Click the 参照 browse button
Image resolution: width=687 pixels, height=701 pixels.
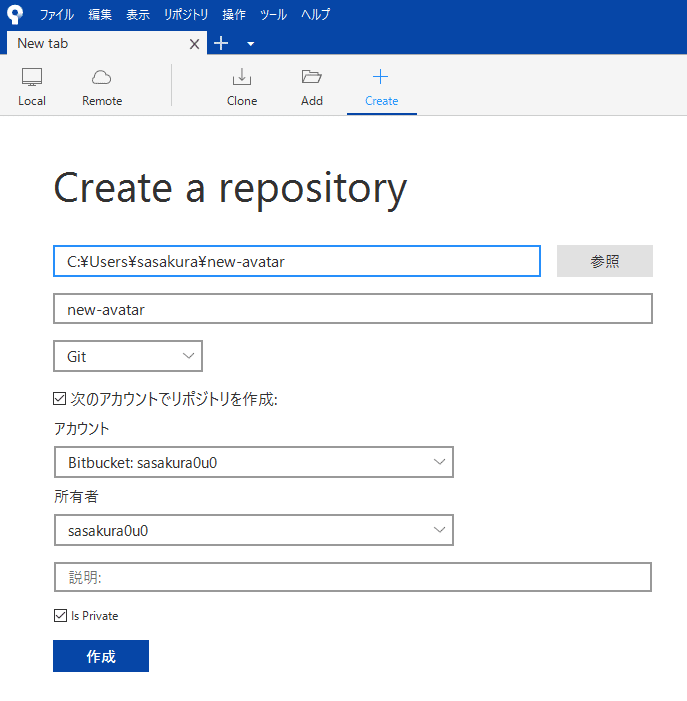(x=605, y=261)
